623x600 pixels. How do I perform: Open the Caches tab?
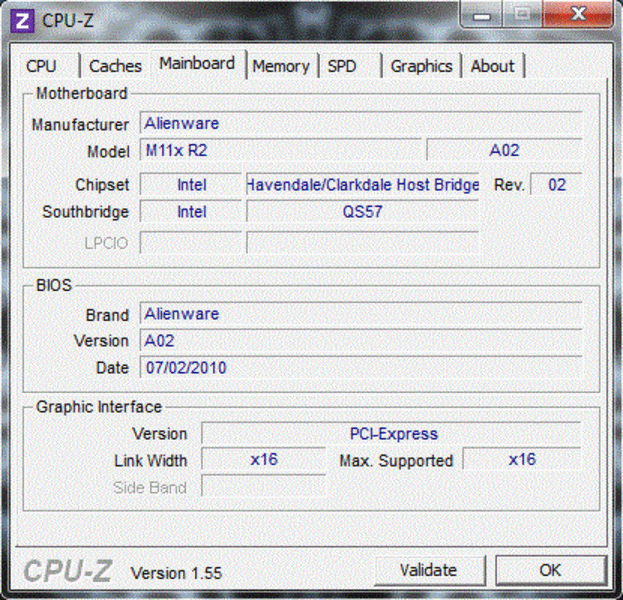click(115, 66)
